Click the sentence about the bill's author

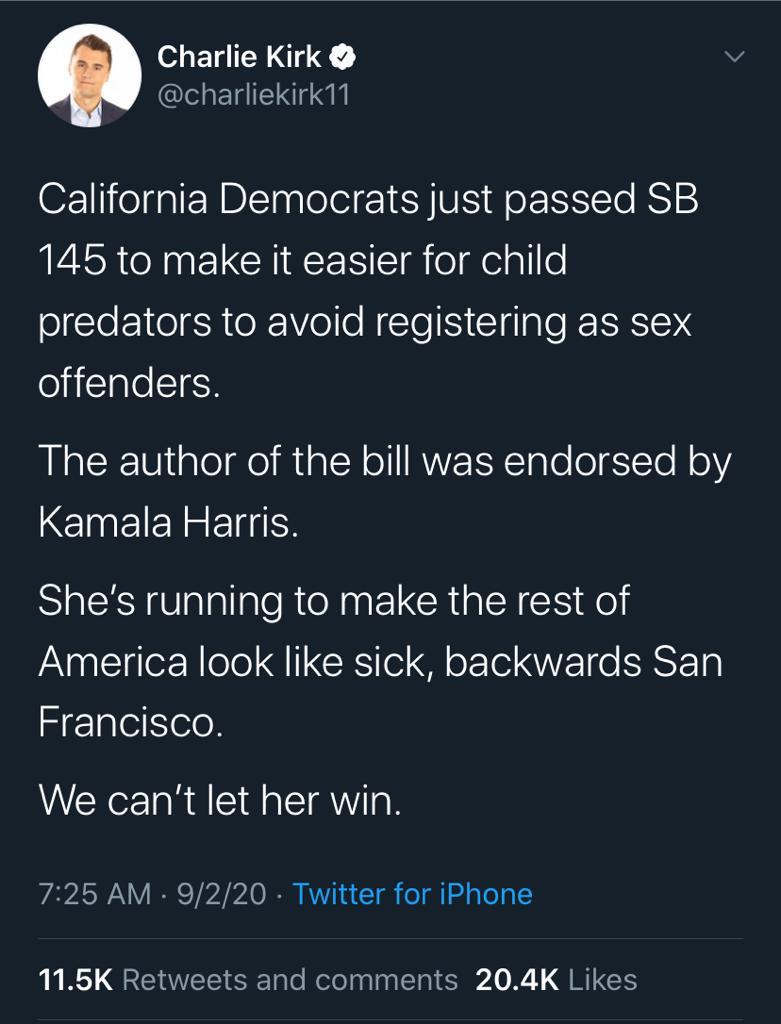[x=385, y=492]
